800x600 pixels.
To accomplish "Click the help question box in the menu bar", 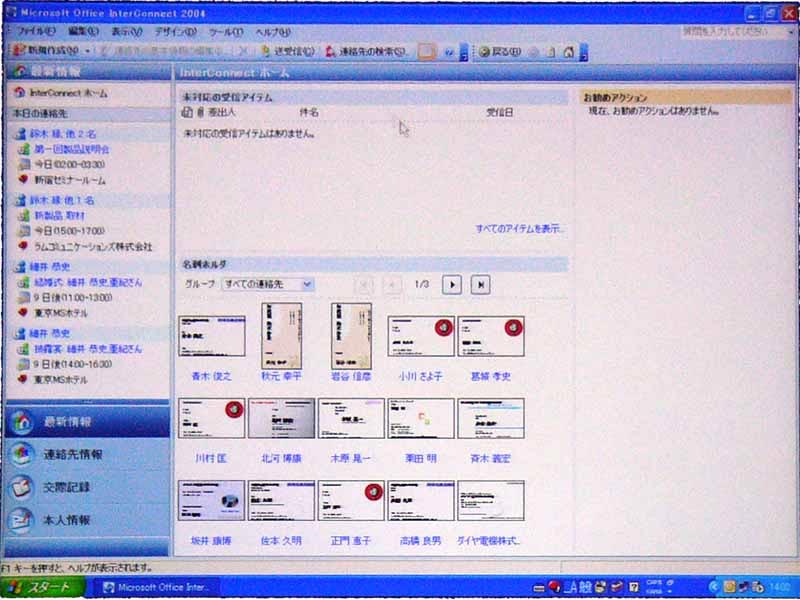I will (x=734, y=32).
